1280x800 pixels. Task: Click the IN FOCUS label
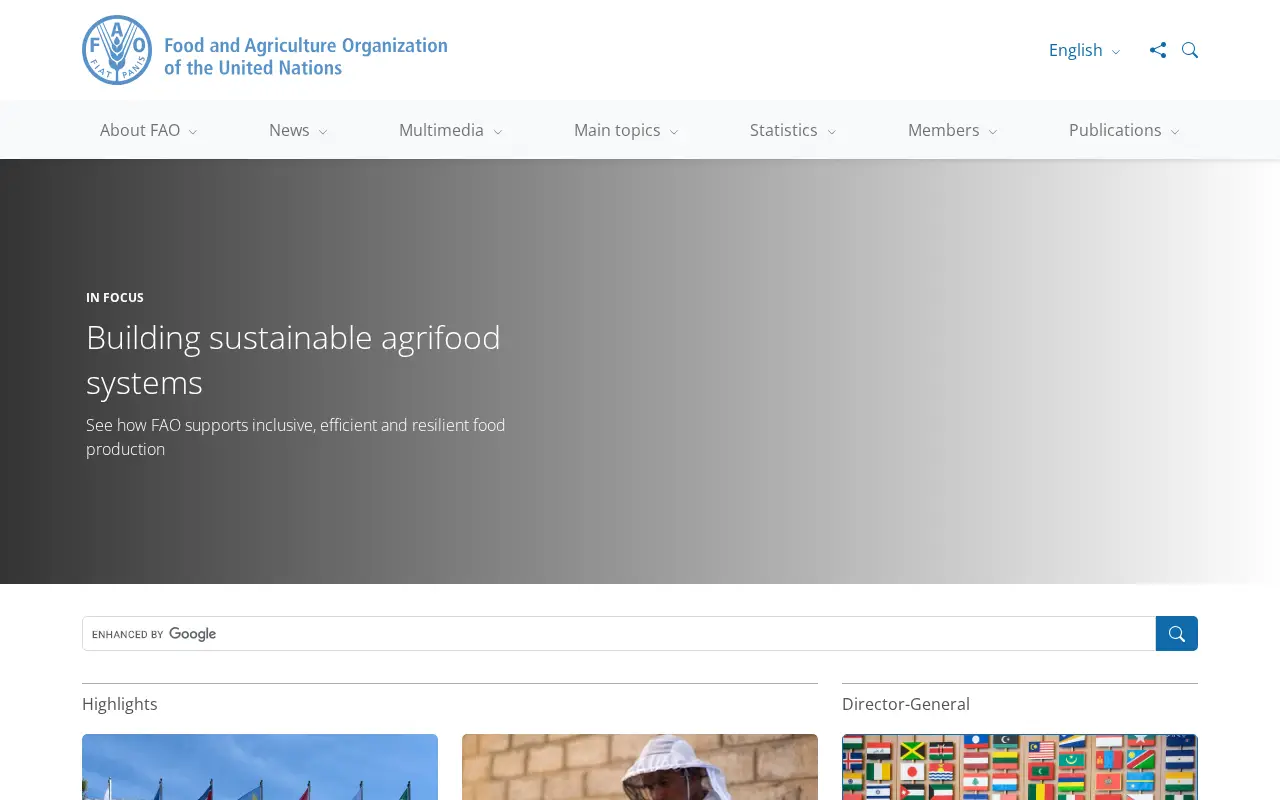[115, 298]
